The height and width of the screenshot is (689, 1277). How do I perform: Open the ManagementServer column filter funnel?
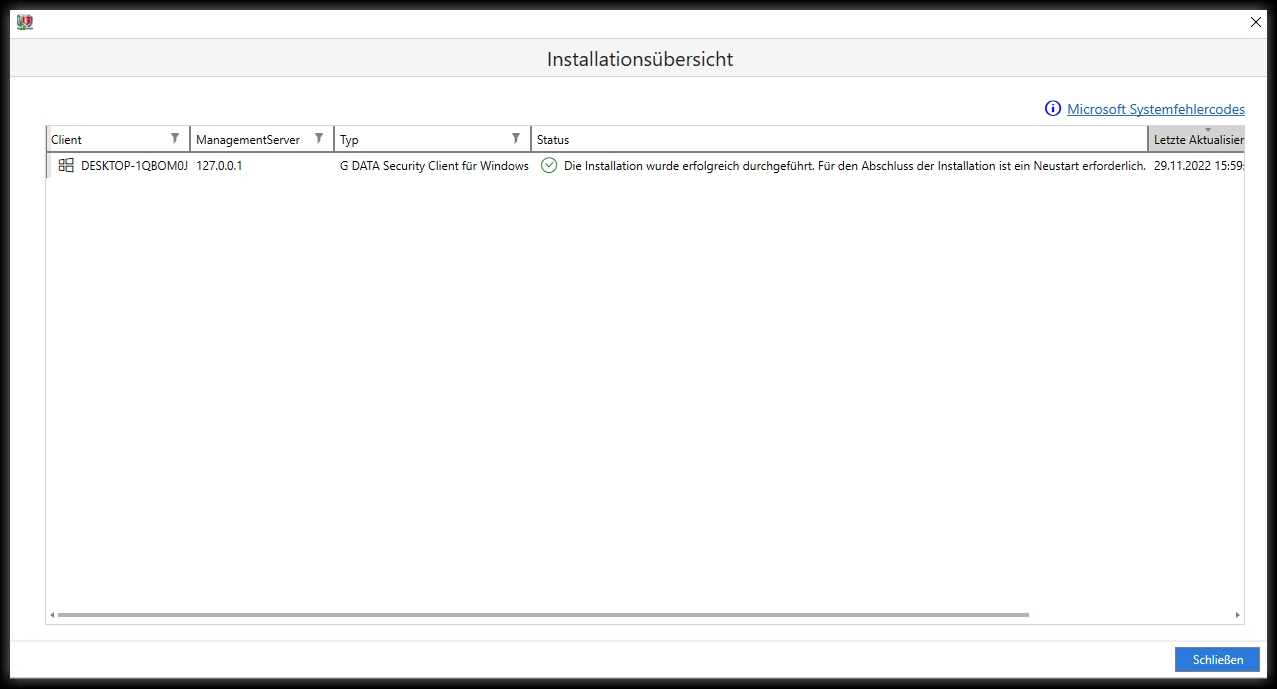pyautogui.click(x=319, y=139)
